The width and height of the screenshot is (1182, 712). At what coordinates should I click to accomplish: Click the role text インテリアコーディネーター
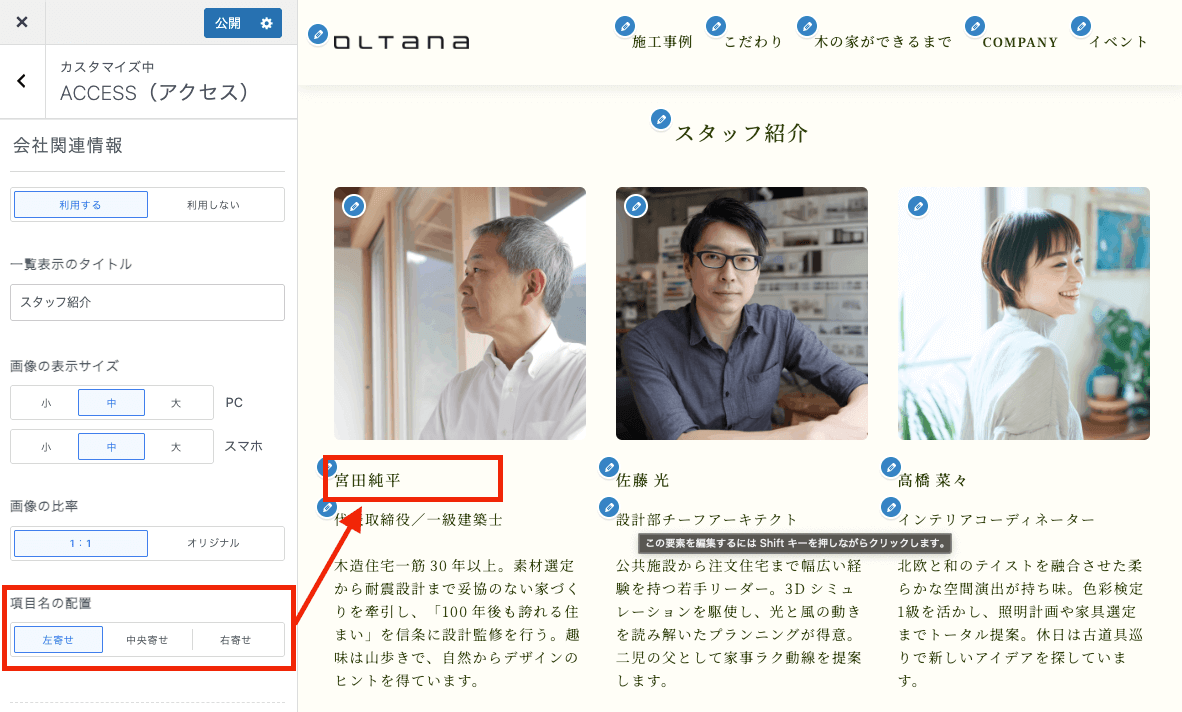point(996,520)
